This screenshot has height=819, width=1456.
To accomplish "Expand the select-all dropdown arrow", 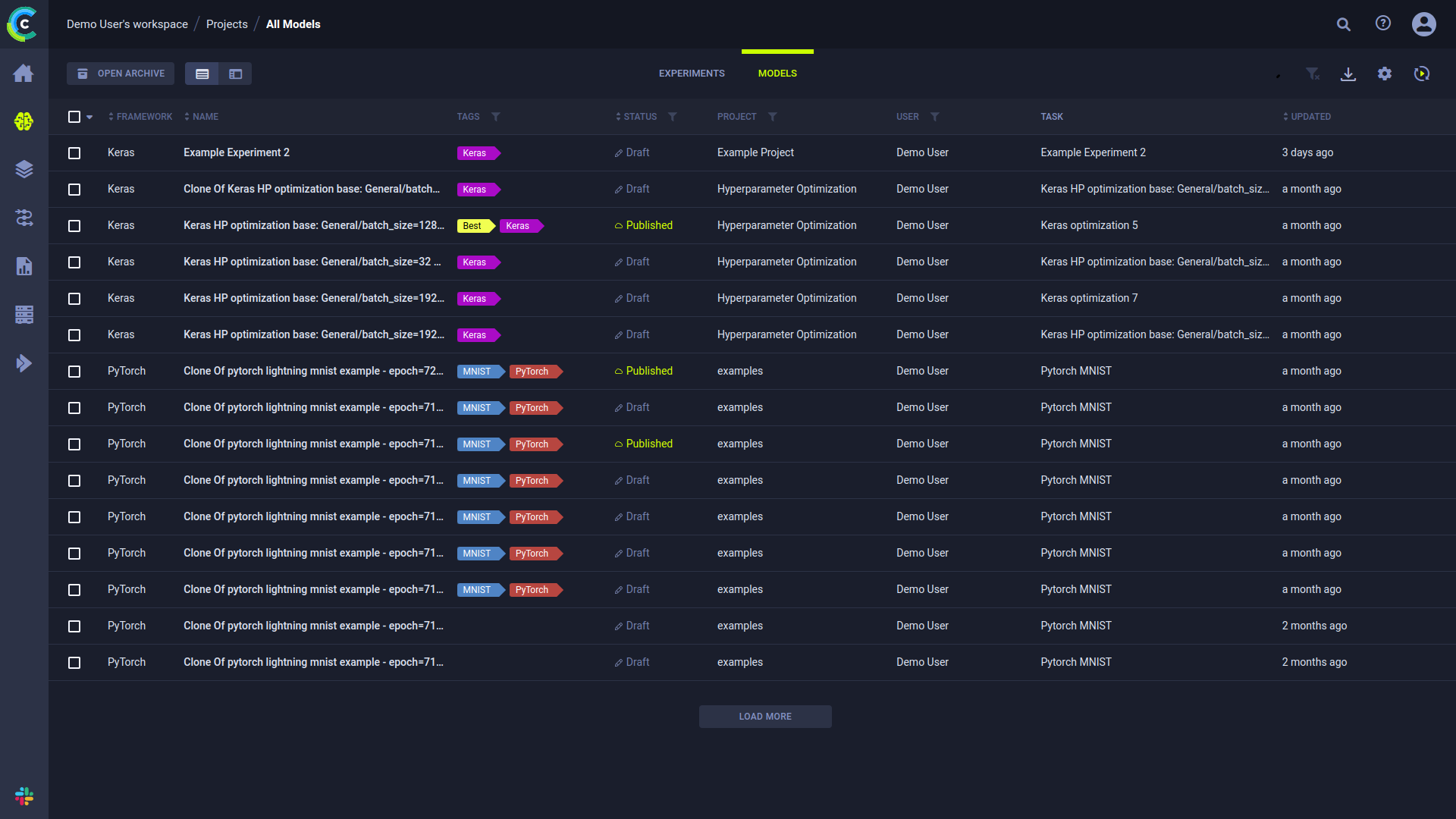I will click(x=89, y=117).
